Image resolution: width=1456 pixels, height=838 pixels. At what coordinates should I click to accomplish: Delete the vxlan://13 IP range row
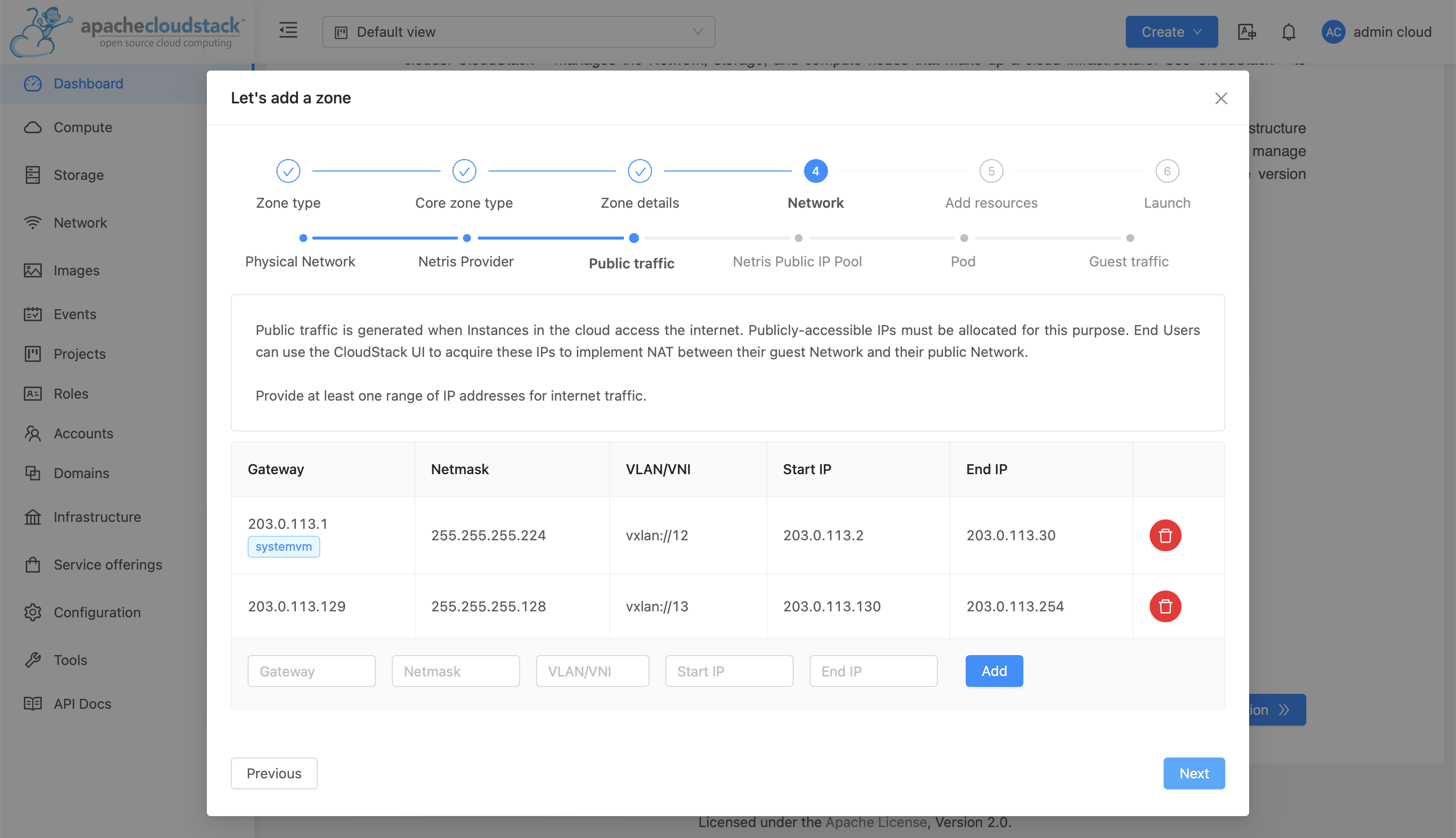point(1165,606)
